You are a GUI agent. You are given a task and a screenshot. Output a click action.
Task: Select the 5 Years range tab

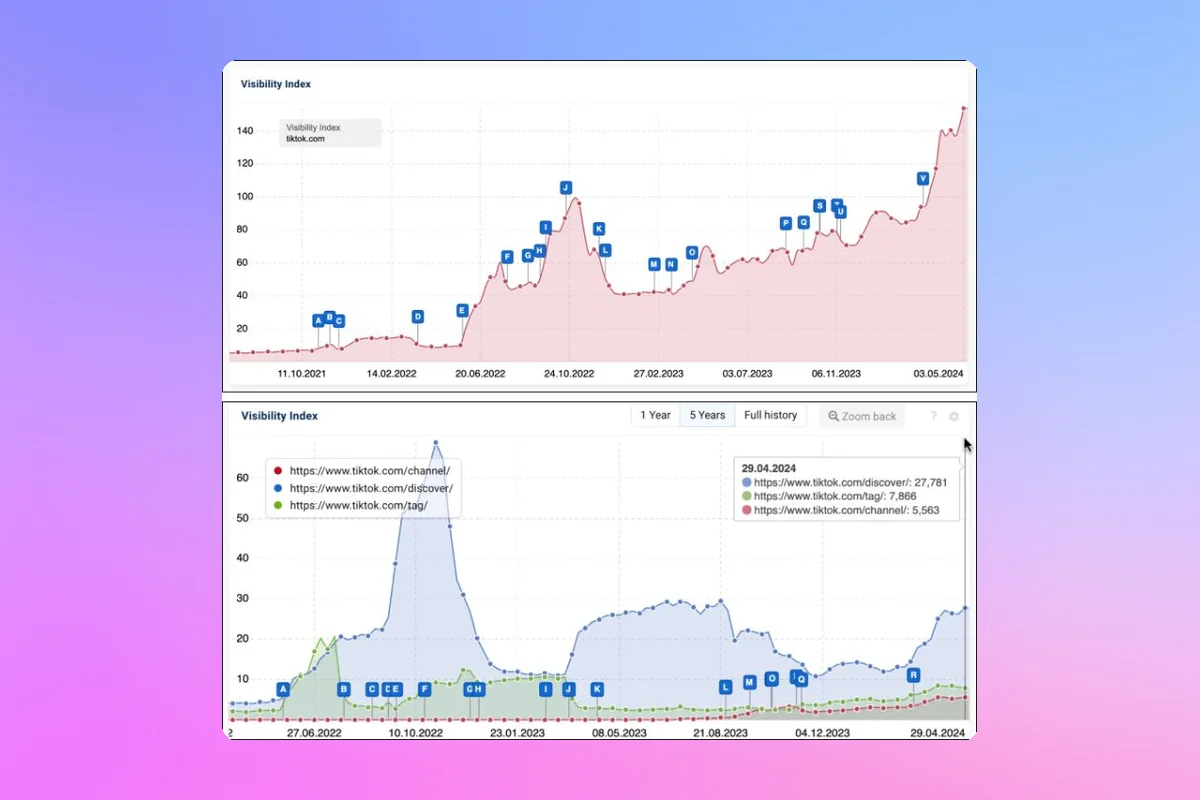click(x=707, y=415)
